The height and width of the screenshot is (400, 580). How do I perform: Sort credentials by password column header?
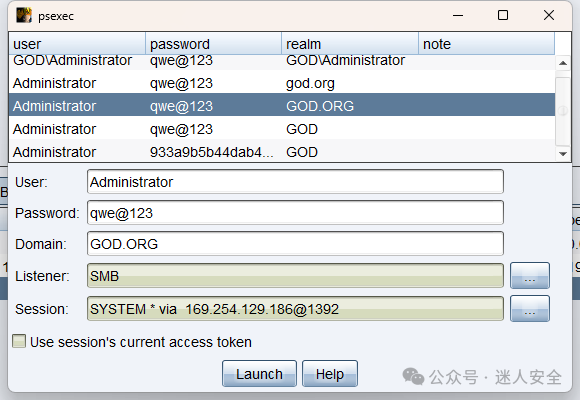(x=213, y=44)
